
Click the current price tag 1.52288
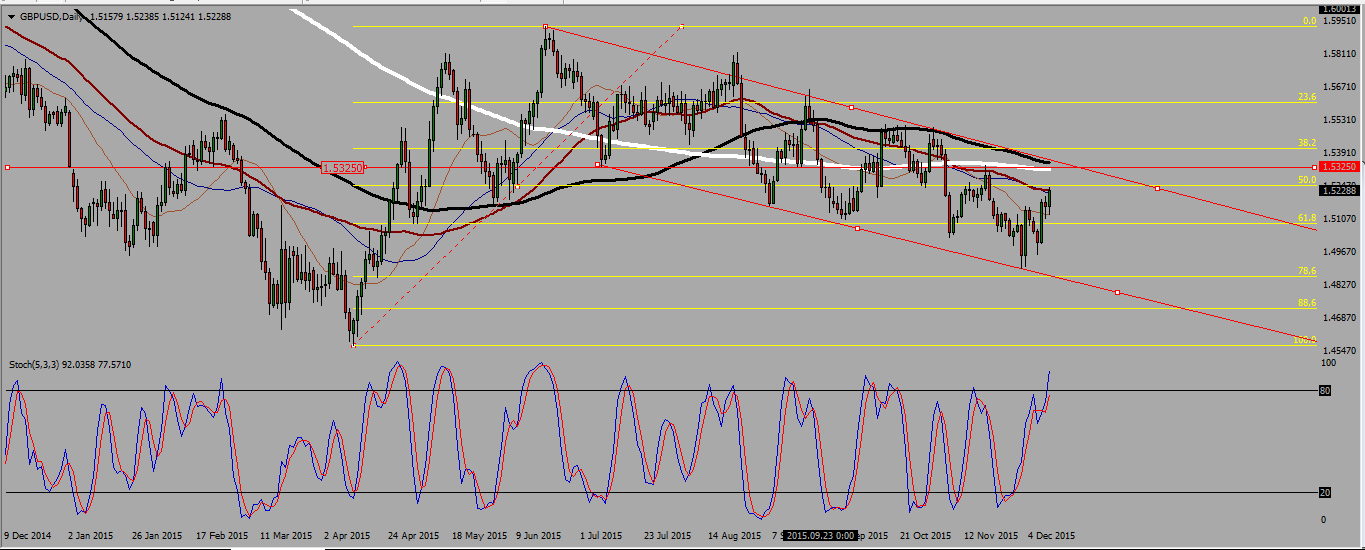click(x=1339, y=190)
